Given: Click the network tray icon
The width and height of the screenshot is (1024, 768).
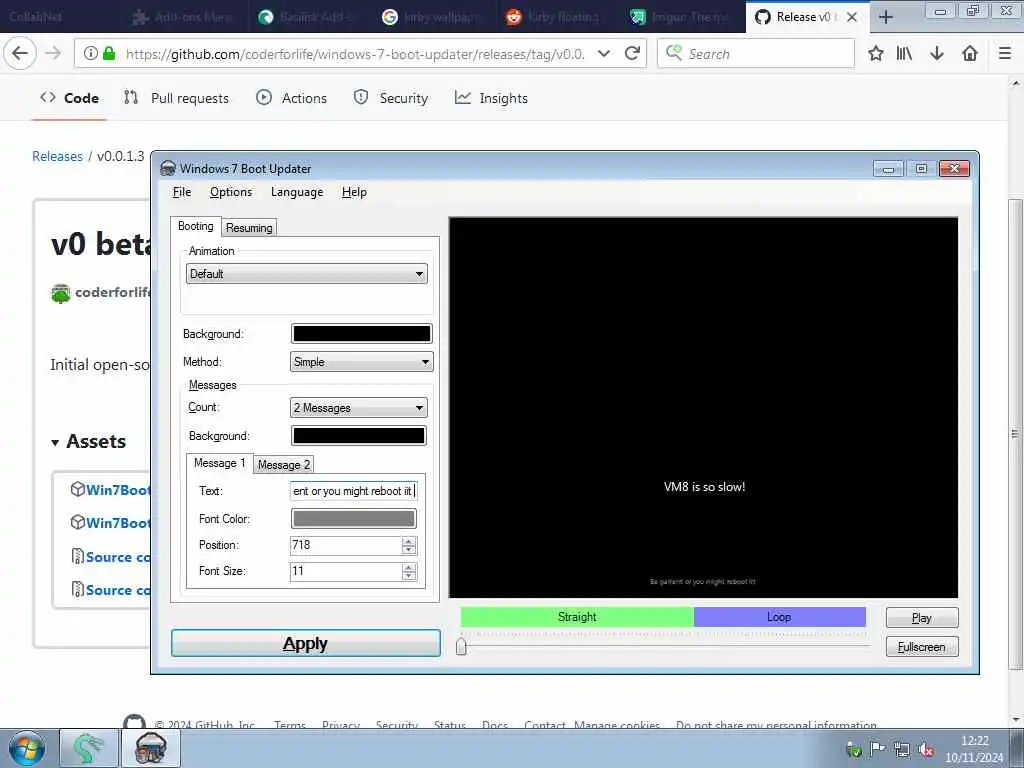Looking at the screenshot, I should tap(902, 750).
